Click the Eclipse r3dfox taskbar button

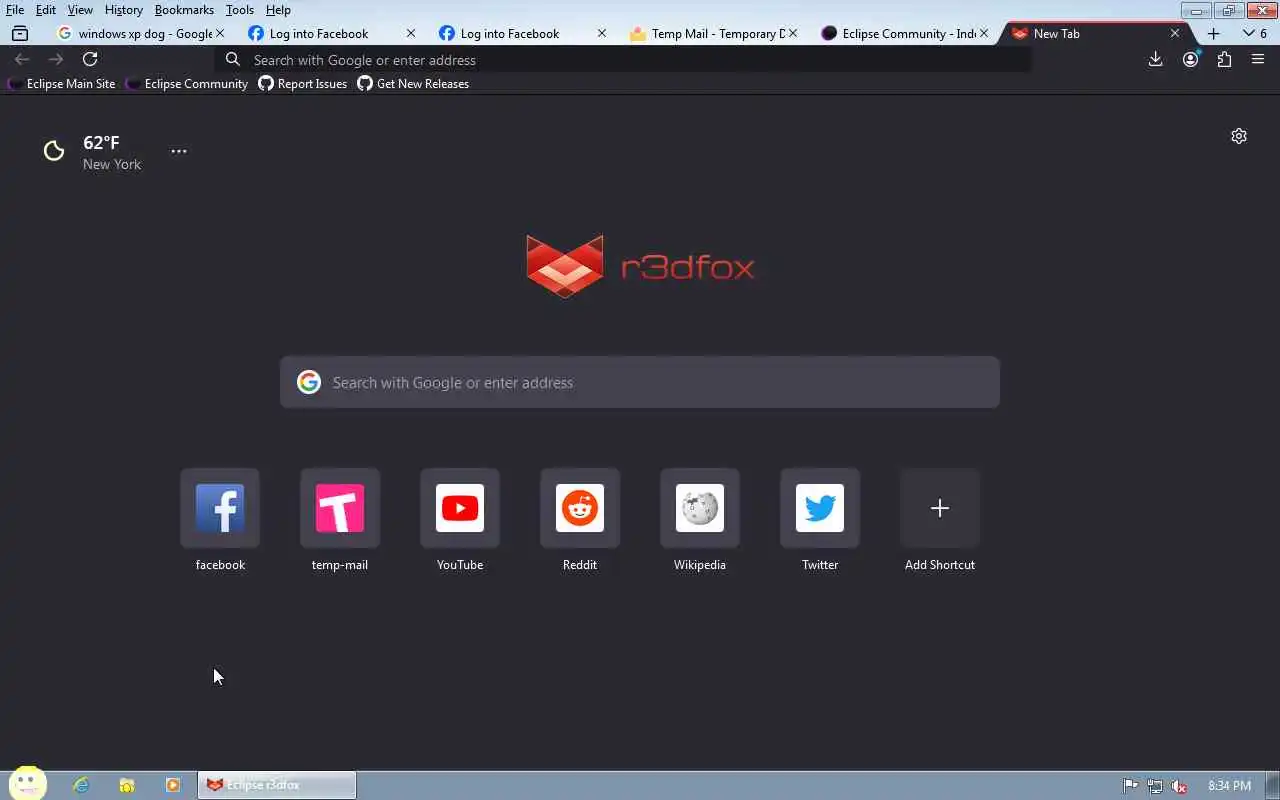pyautogui.click(x=277, y=785)
